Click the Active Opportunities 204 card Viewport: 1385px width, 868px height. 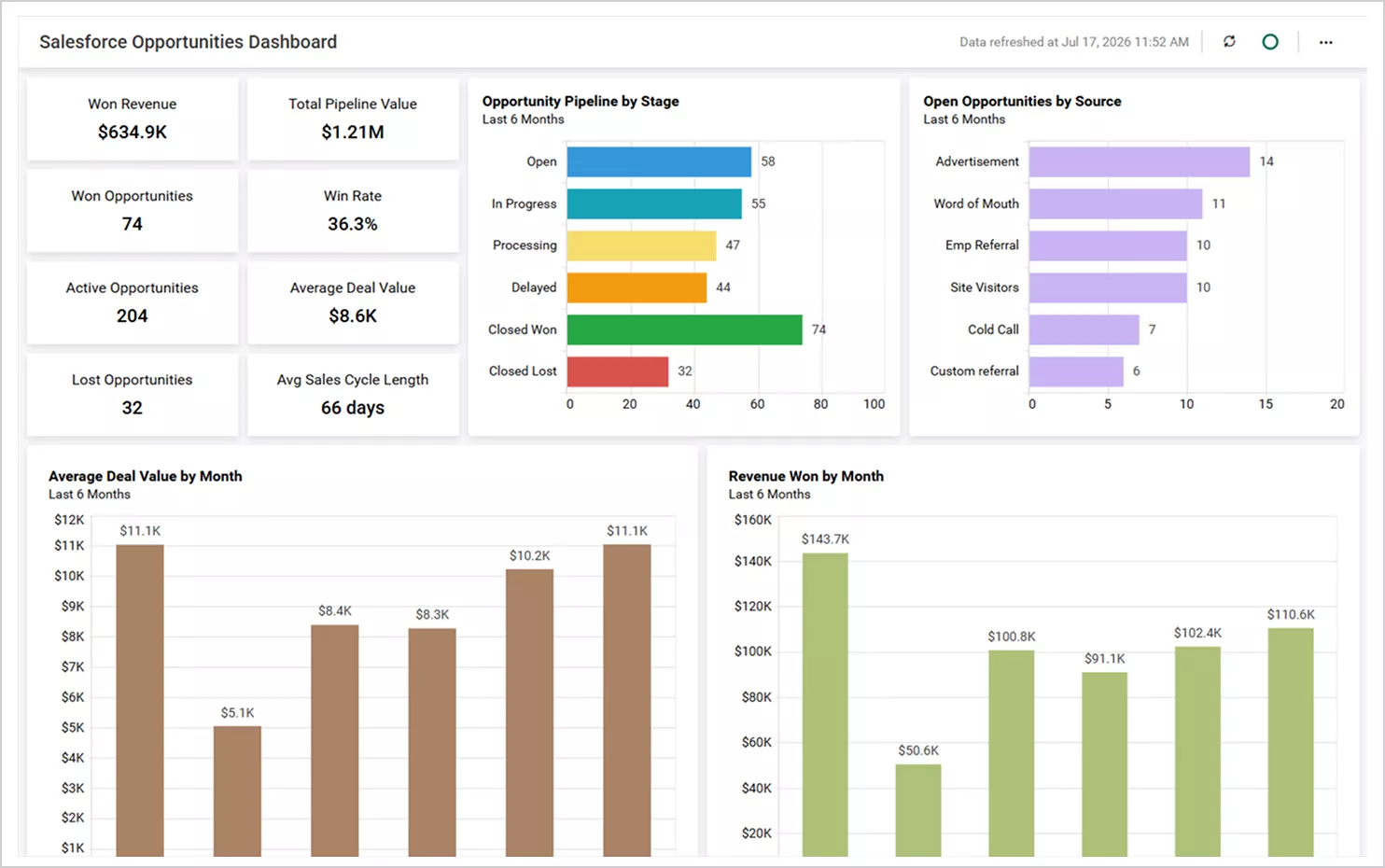(x=133, y=302)
